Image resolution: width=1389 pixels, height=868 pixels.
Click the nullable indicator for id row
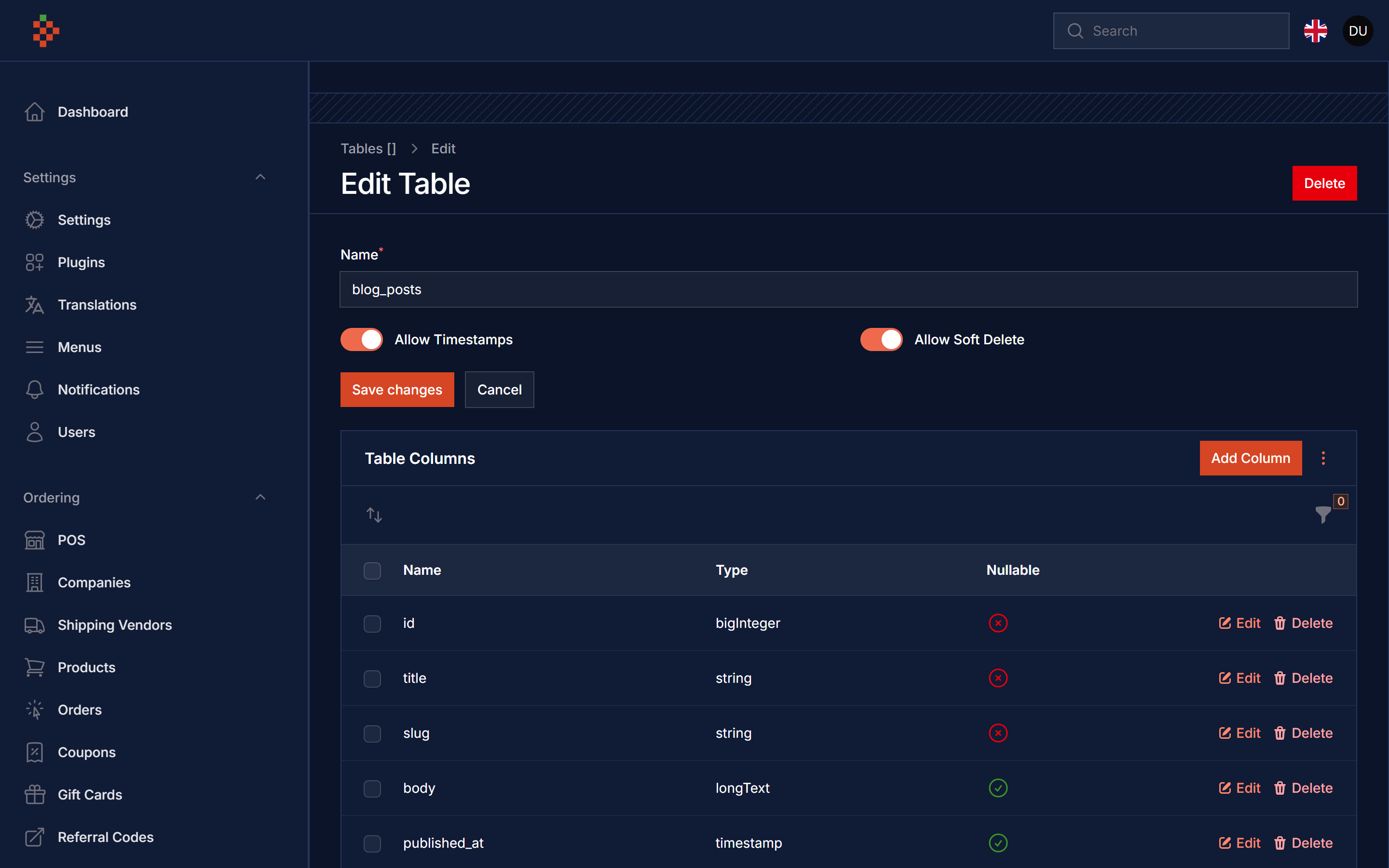click(x=998, y=624)
